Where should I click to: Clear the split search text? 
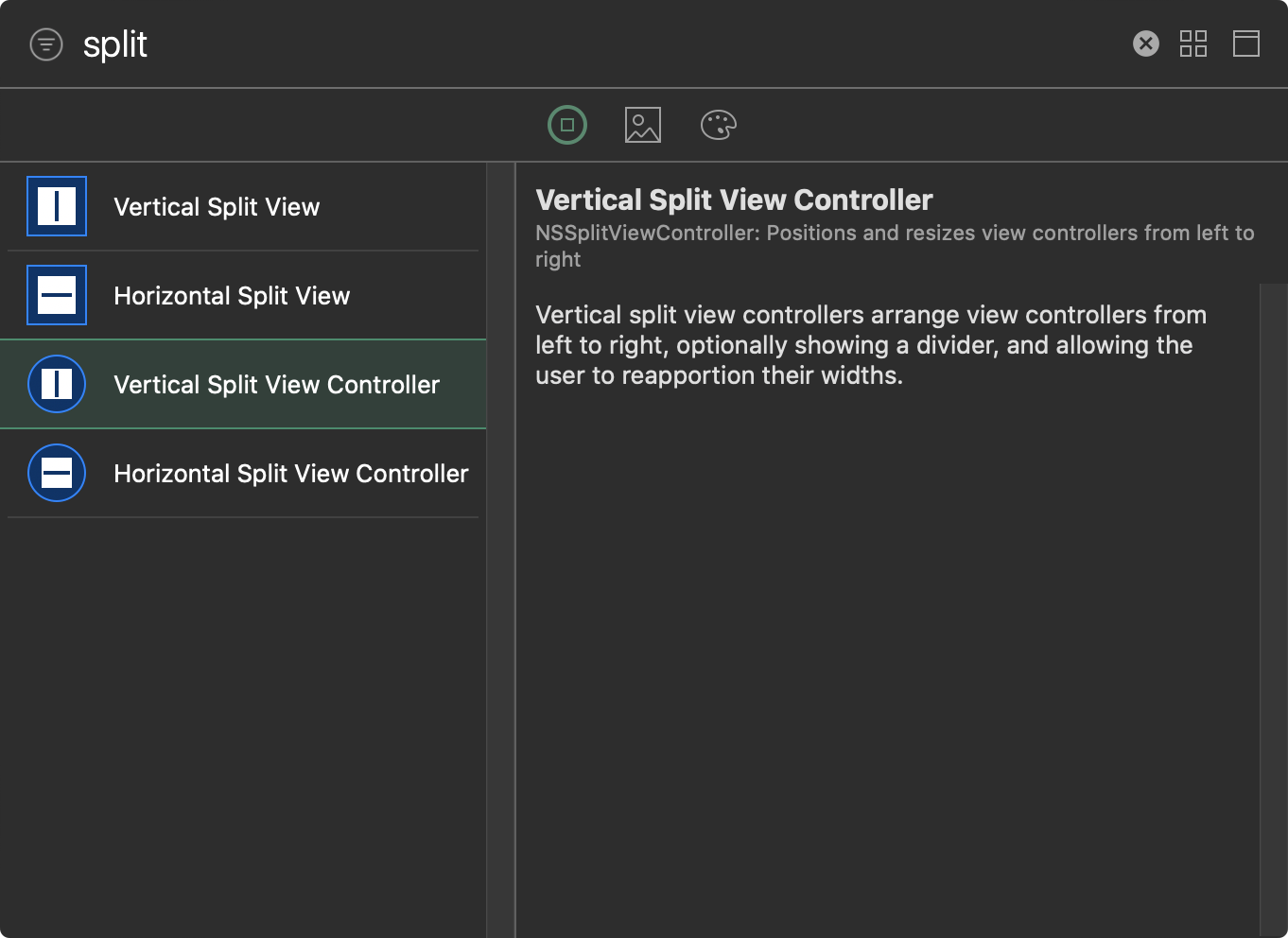click(1145, 43)
